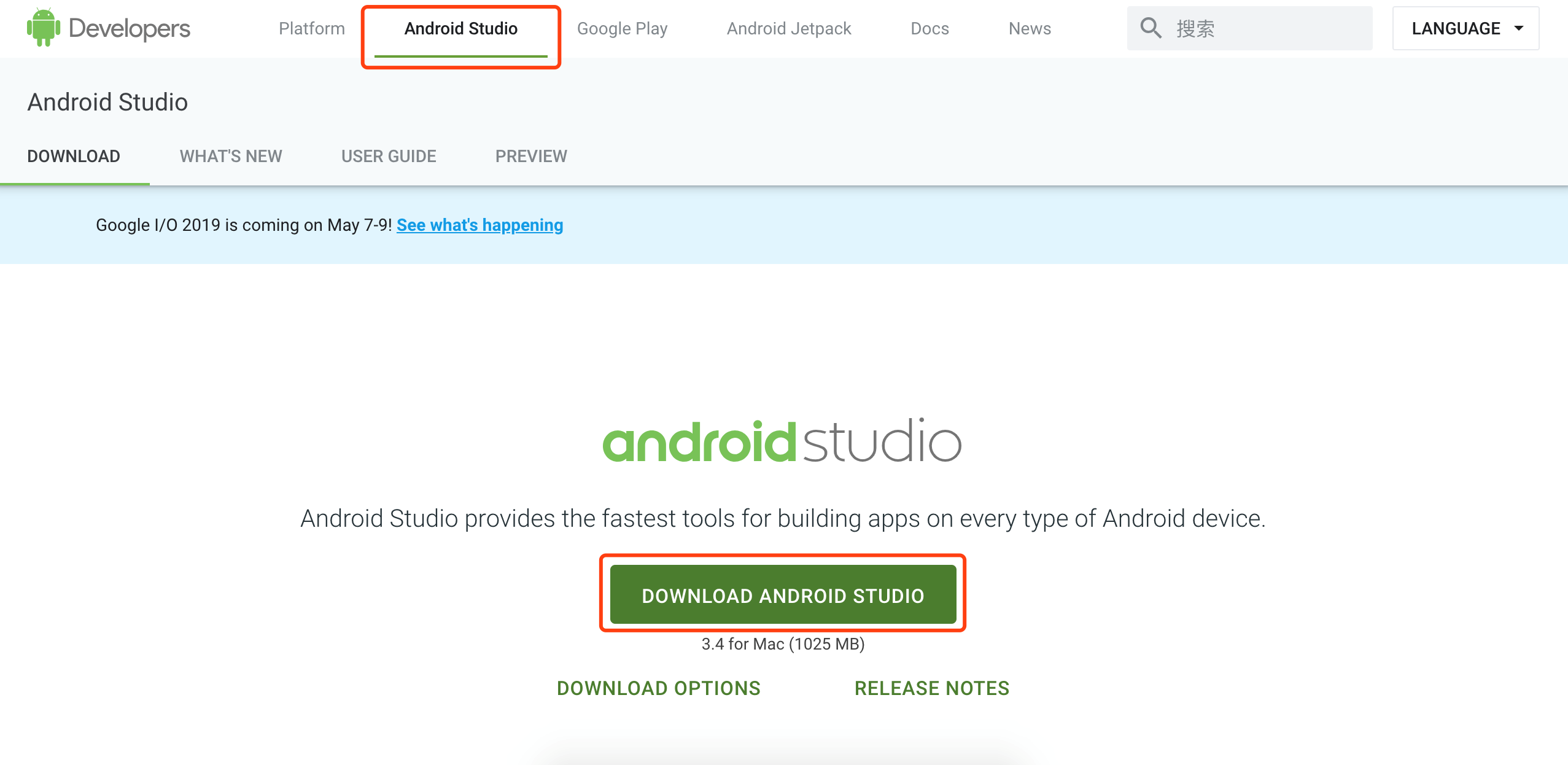Switch to the WHAT'S NEW tab
This screenshot has height=765, width=1568.
point(231,156)
